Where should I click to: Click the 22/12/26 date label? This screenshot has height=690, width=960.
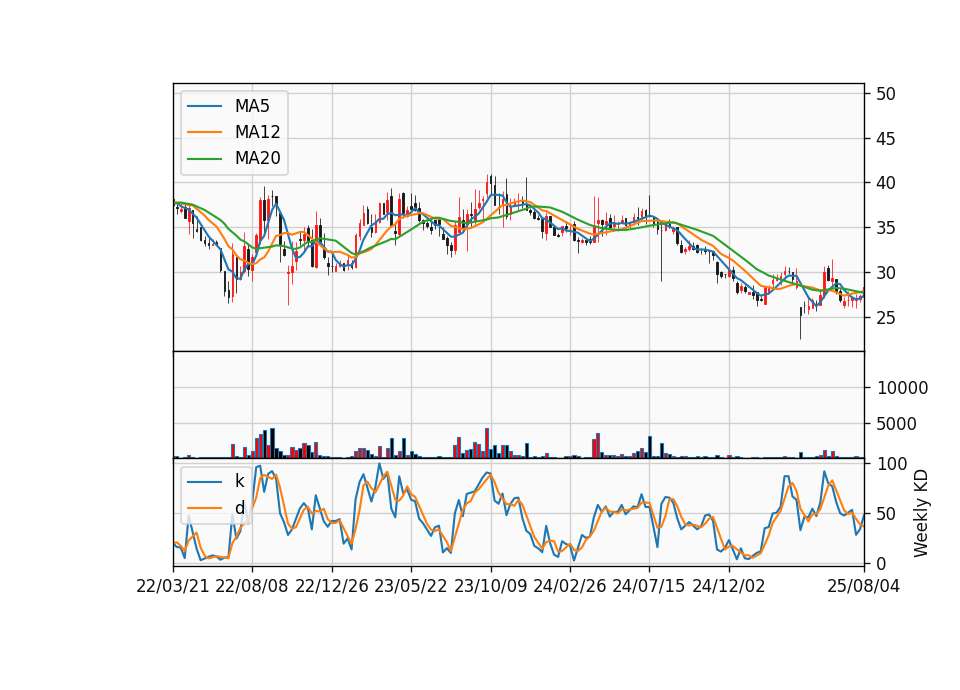[332, 586]
